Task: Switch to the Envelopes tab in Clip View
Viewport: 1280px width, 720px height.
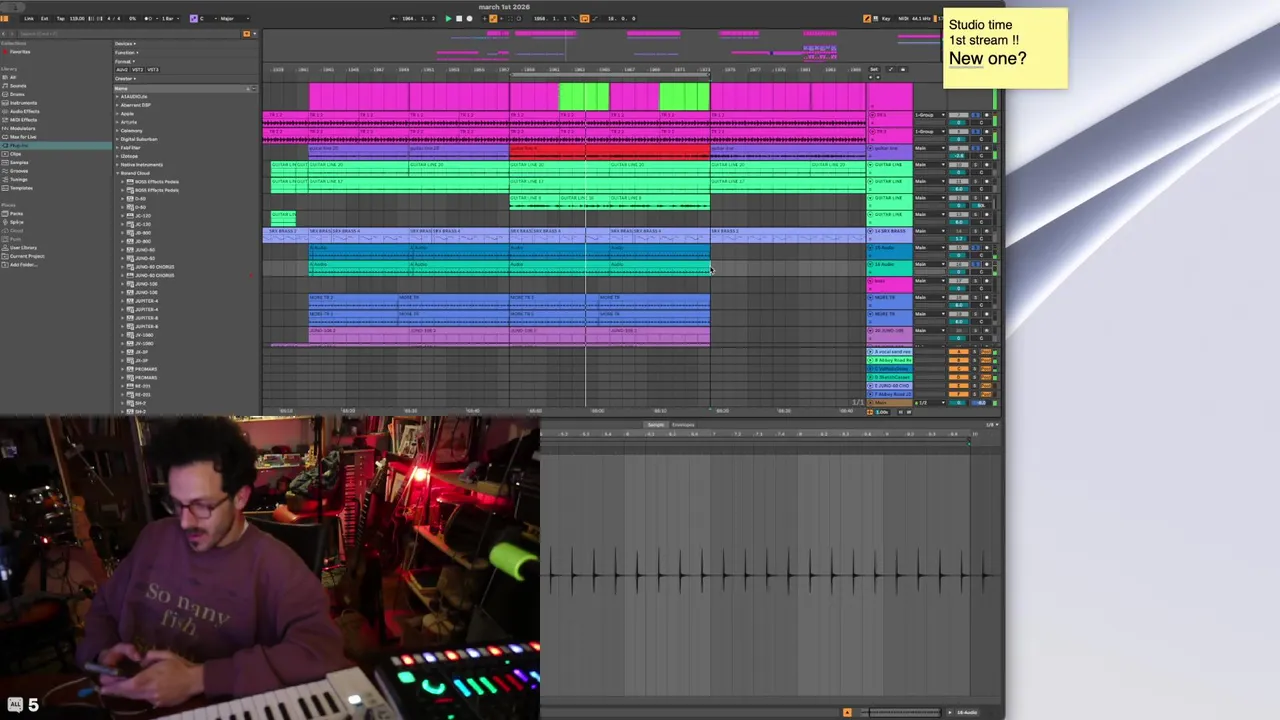Action: (x=683, y=425)
